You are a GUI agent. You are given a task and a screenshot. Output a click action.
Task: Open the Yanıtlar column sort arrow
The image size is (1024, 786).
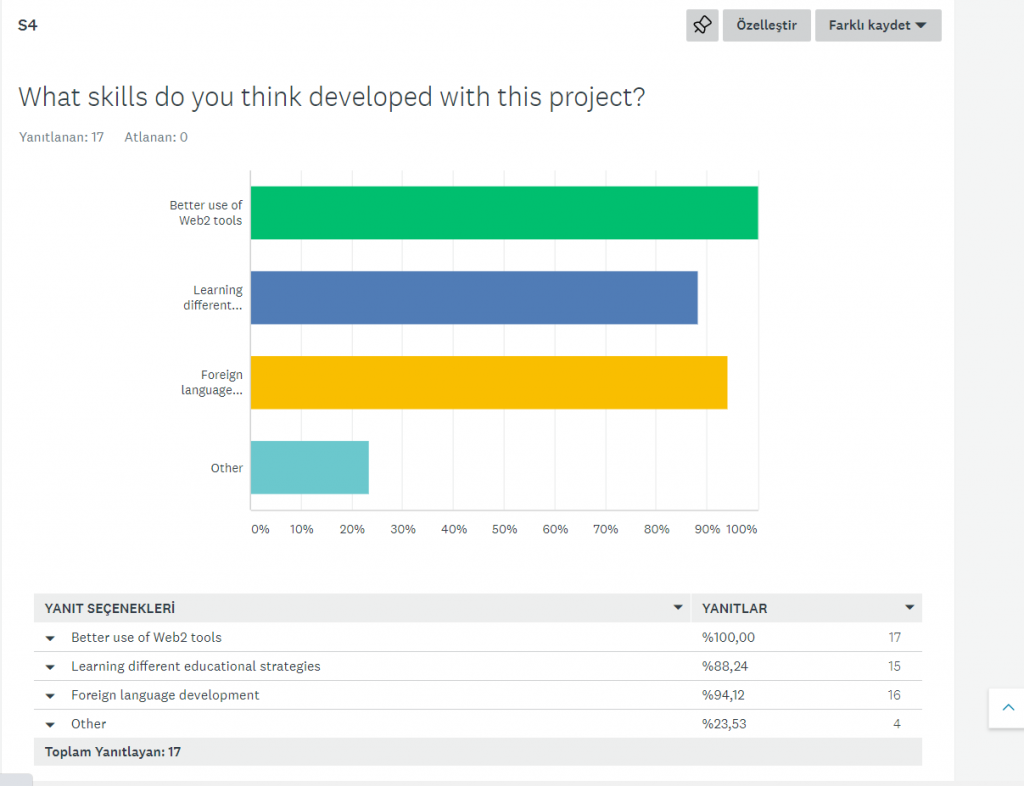coord(909,608)
